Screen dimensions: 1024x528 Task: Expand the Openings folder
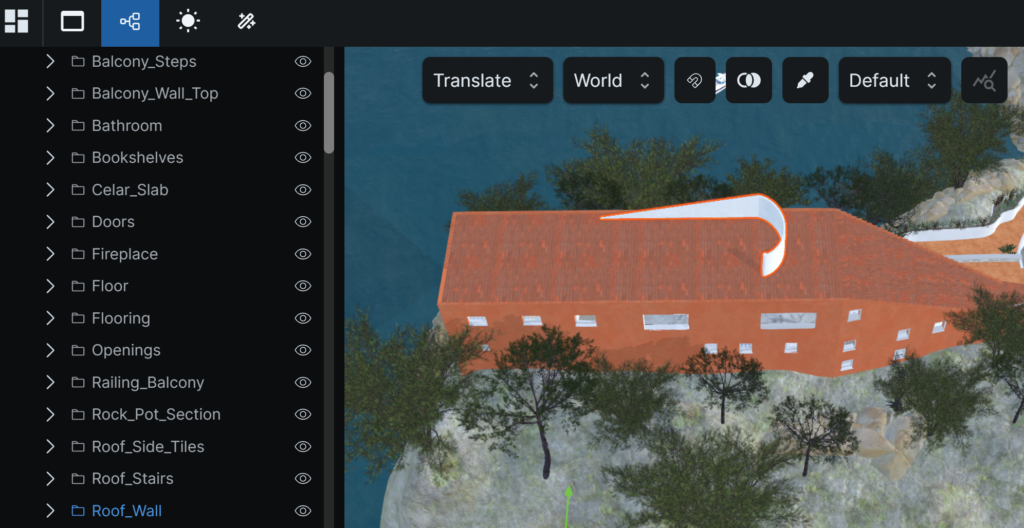pyautogui.click(x=50, y=350)
